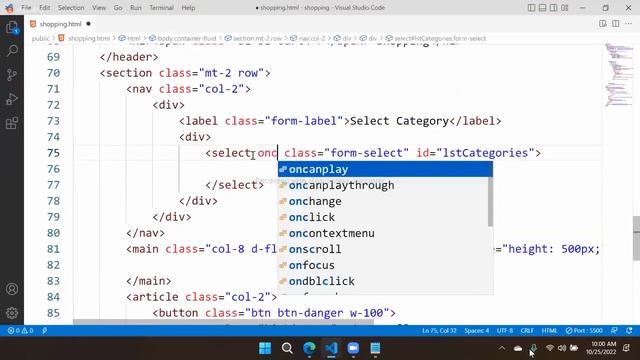Toggle primary side bar layout icon

coord(531,8)
